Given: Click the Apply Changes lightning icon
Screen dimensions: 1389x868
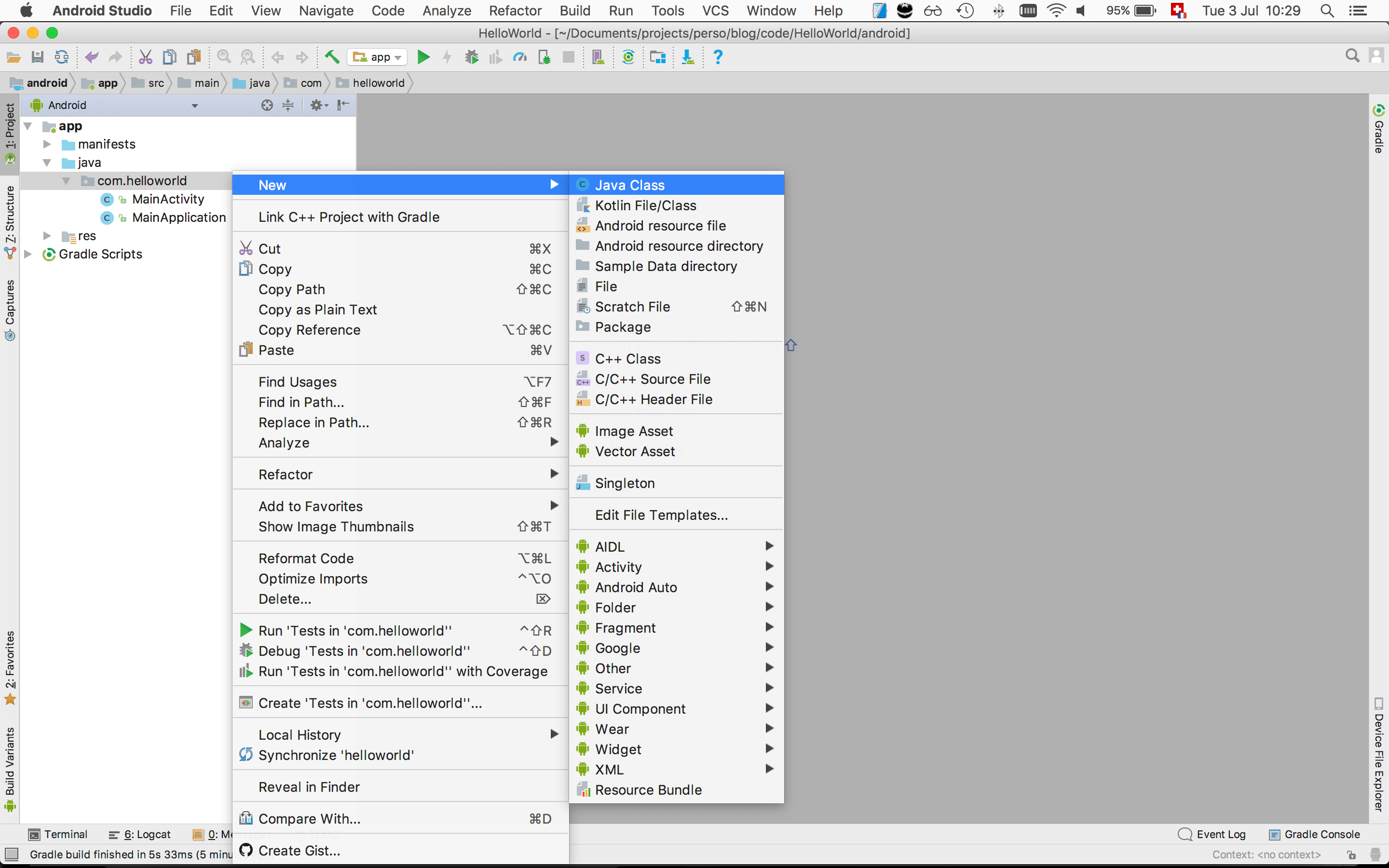Looking at the screenshot, I should point(447,57).
